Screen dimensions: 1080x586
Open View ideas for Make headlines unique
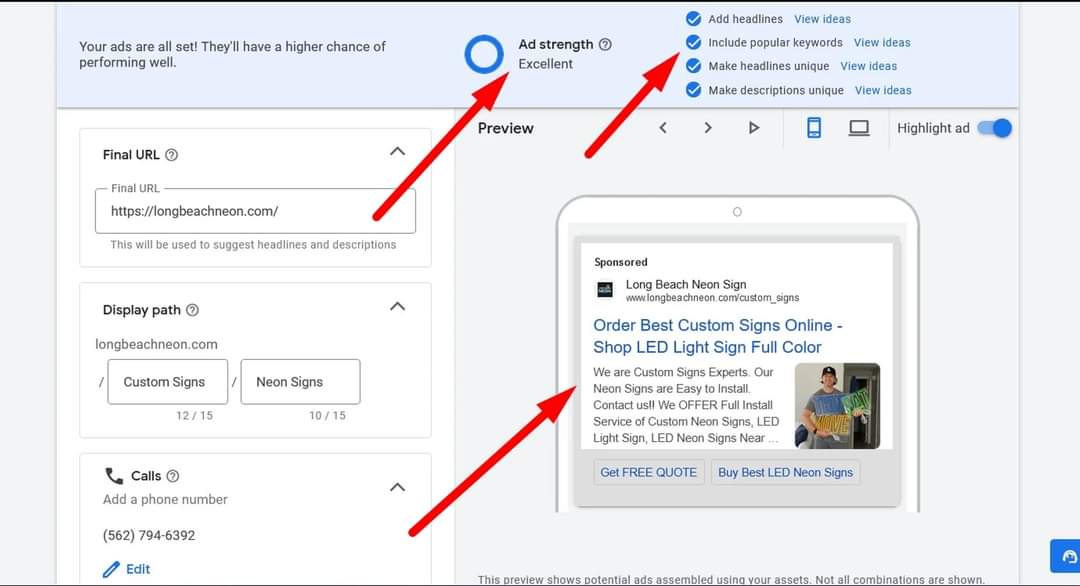[x=868, y=66]
